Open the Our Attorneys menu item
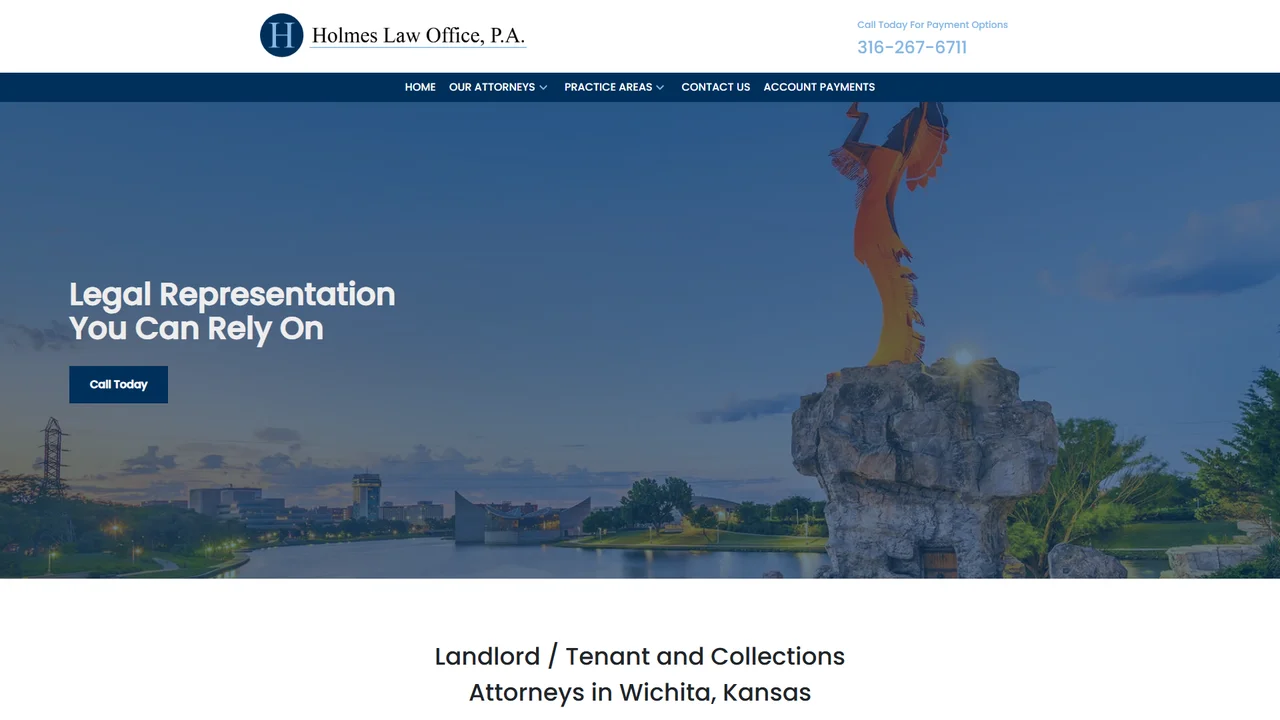 point(492,87)
